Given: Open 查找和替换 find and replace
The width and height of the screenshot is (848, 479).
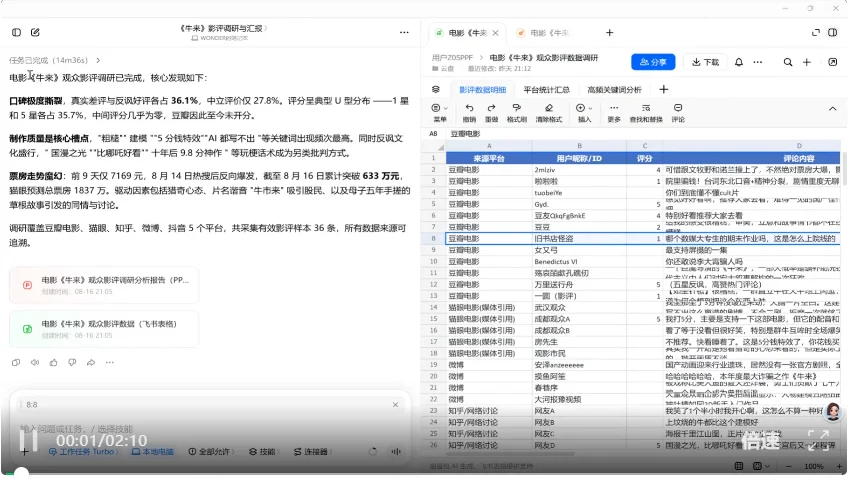Looking at the screenshot, I should point(646,113).
